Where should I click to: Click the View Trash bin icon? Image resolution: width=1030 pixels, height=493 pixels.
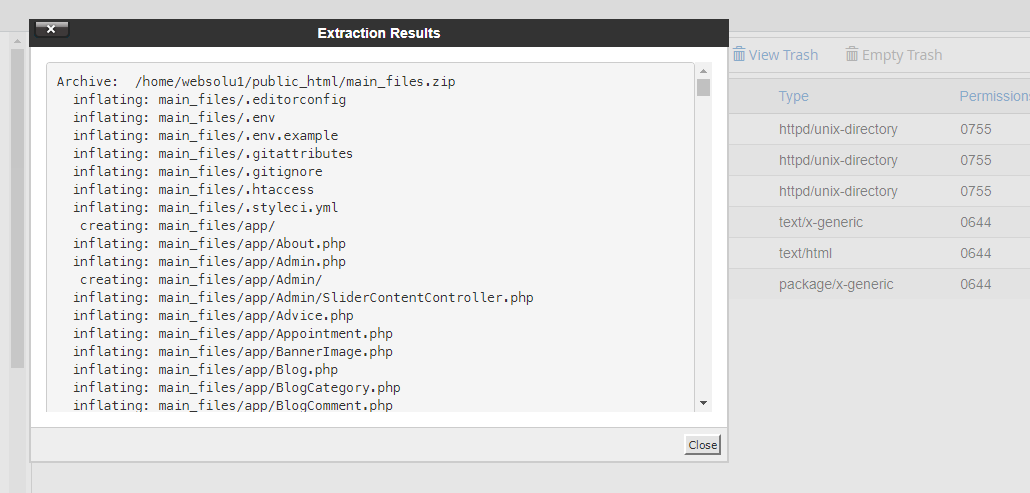(x=739, y=55)
